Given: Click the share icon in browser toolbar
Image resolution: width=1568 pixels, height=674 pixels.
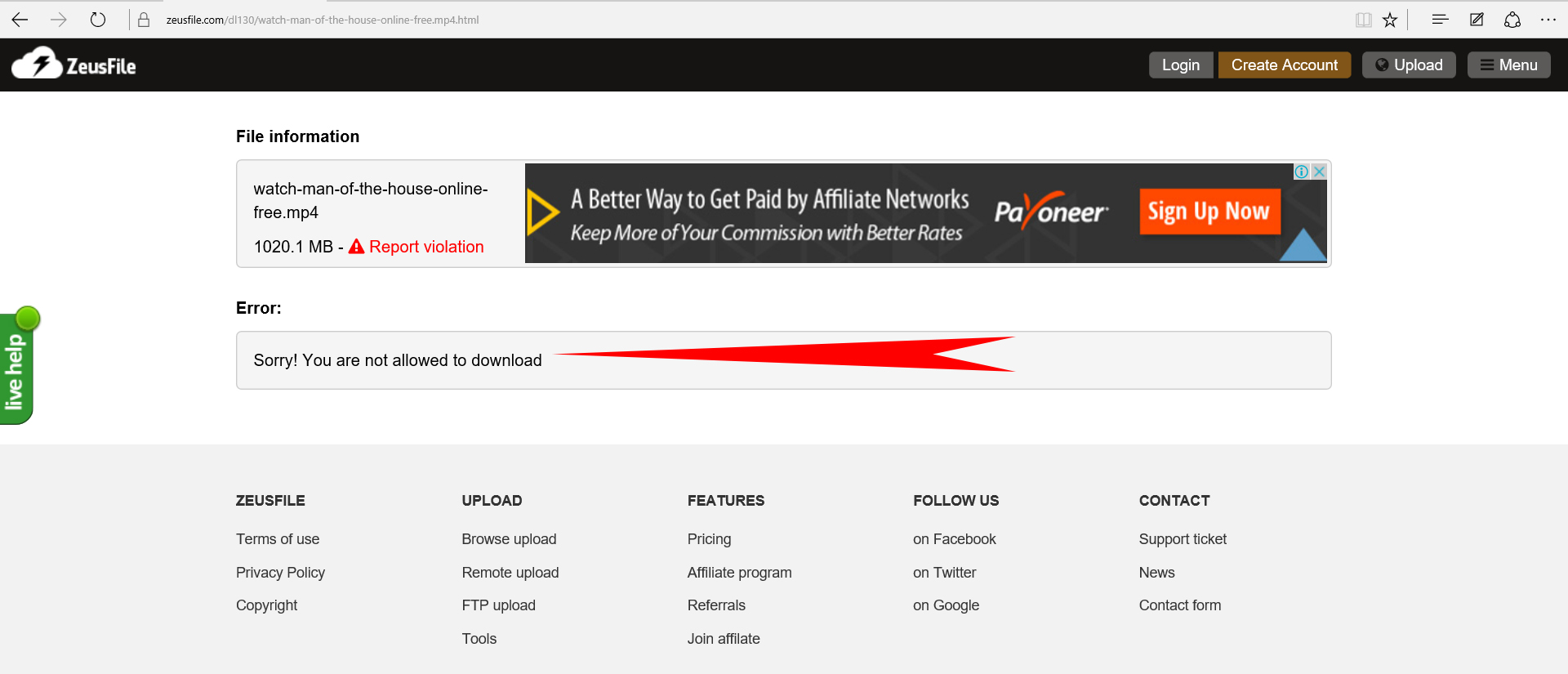Looking at the screenshot, I should click(x=1512, y=20).
